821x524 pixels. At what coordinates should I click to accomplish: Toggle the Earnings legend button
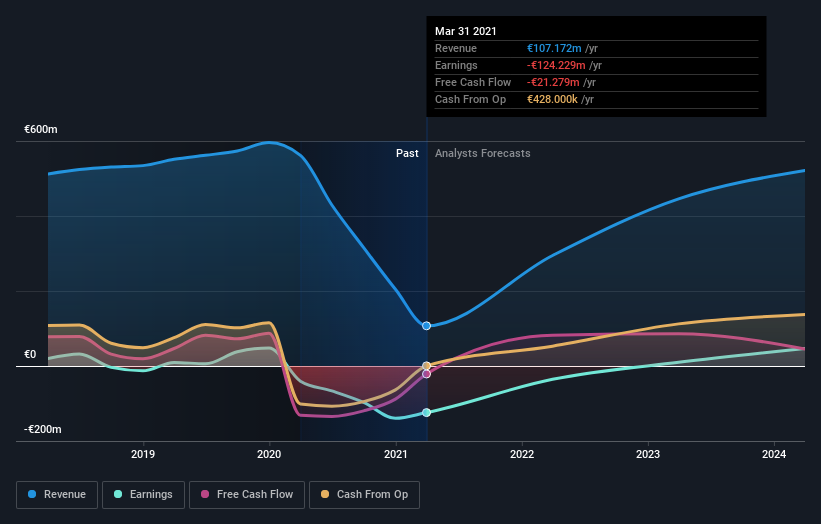[x=143, y=495]
